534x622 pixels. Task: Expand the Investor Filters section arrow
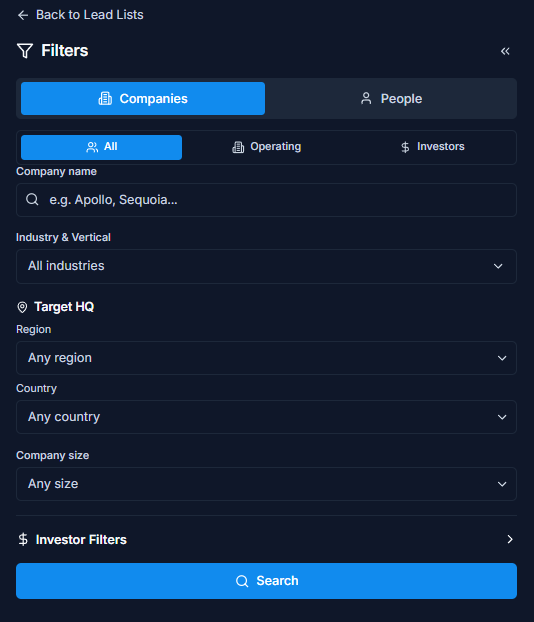point(510,539)
